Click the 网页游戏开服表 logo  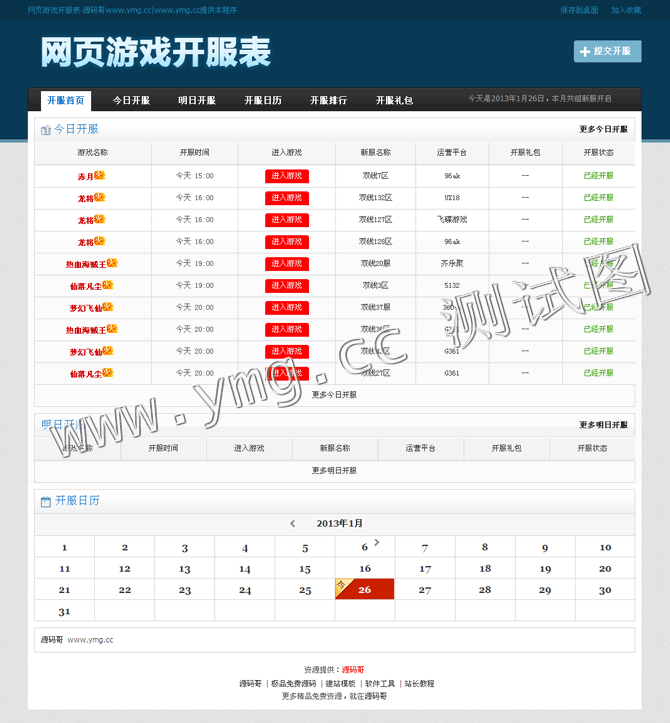156,52
